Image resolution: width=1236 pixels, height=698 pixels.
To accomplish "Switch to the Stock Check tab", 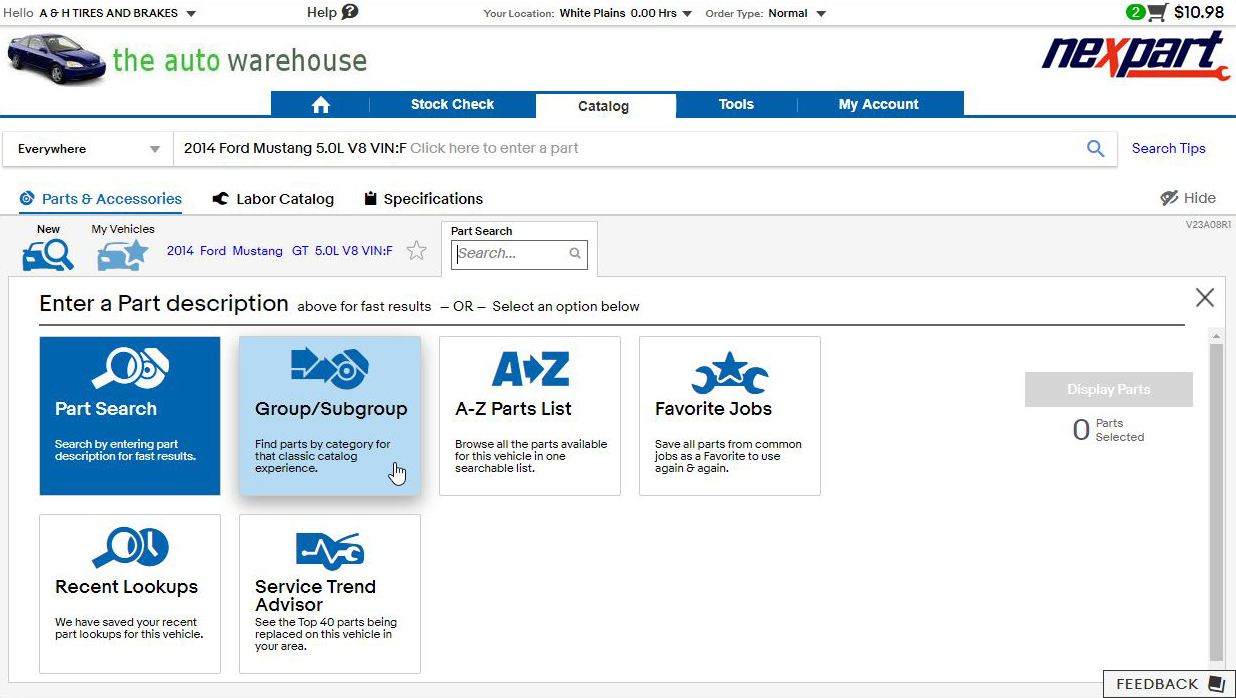I will tap(452, 104).
